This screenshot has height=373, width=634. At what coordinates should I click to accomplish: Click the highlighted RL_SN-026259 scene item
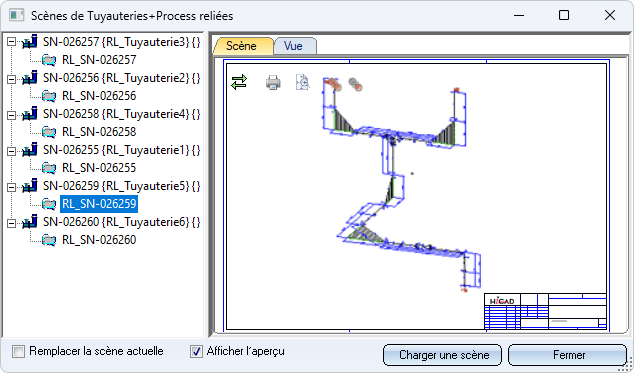(99, 204)
